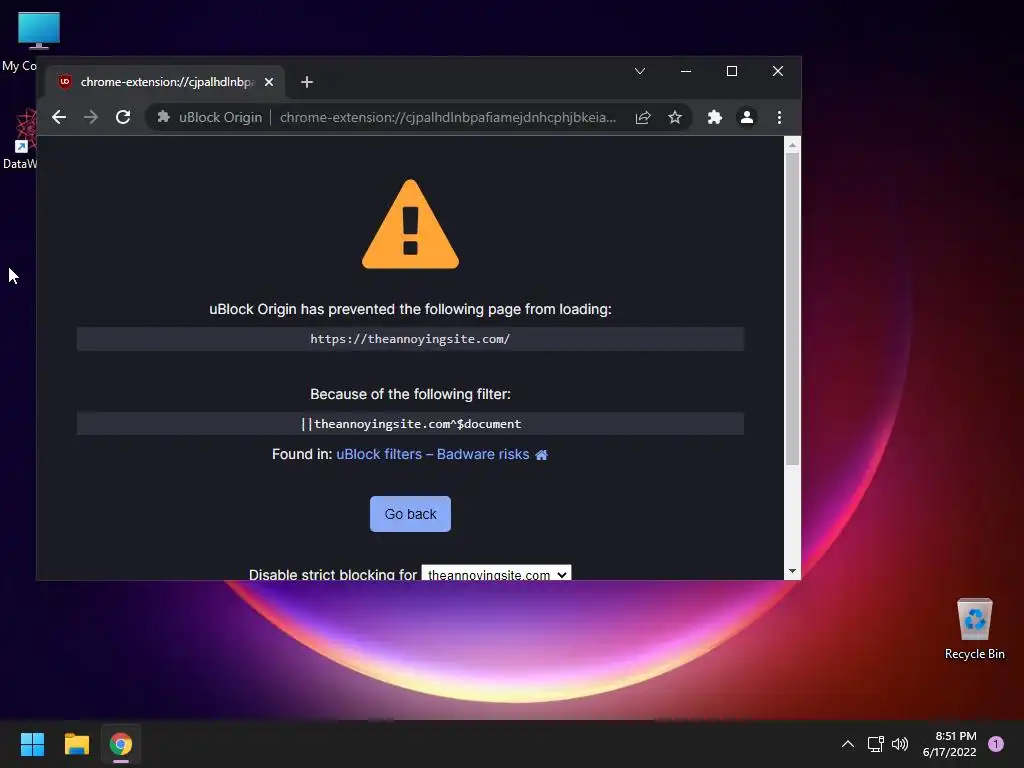1024x768 pixels.
Task: Click the filter text ||theannoyingsite.com^$document
Action: [x=411, y=424]
